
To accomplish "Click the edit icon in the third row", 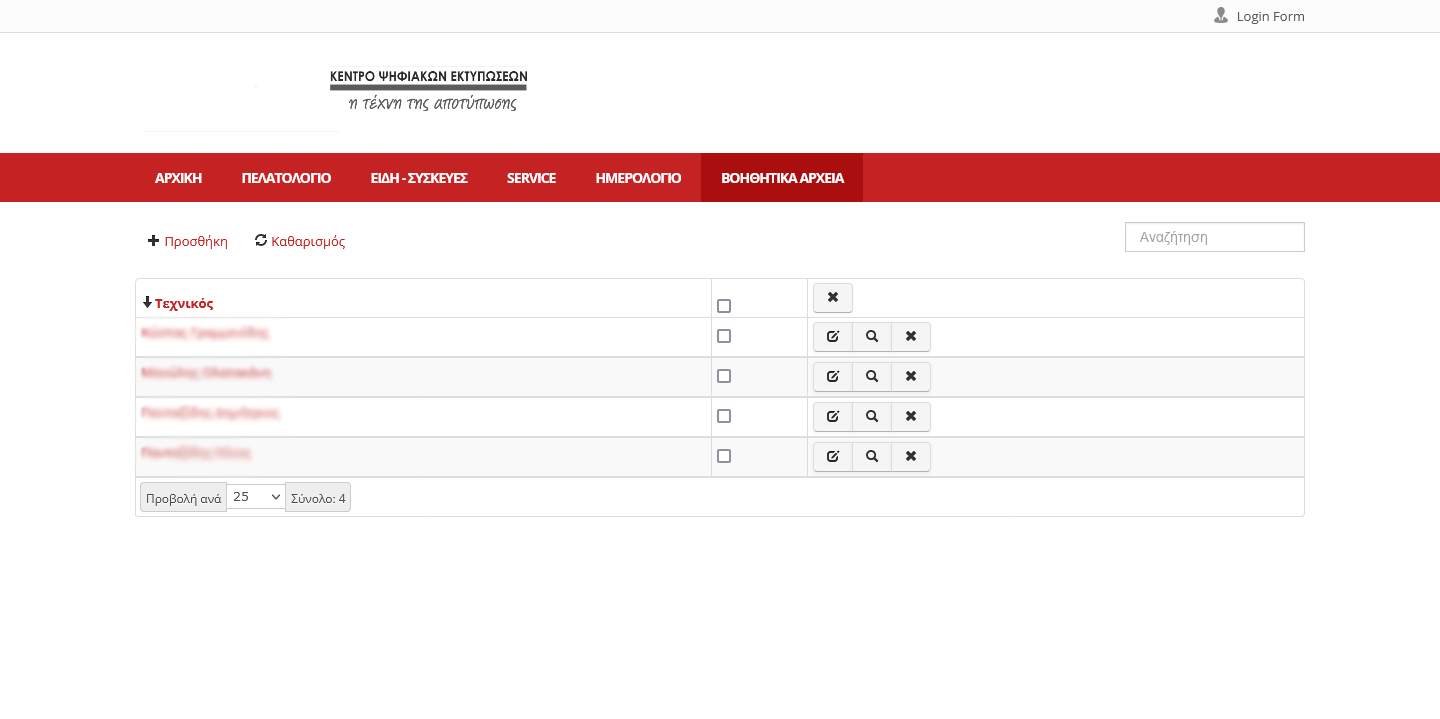I will coord(832,417).
